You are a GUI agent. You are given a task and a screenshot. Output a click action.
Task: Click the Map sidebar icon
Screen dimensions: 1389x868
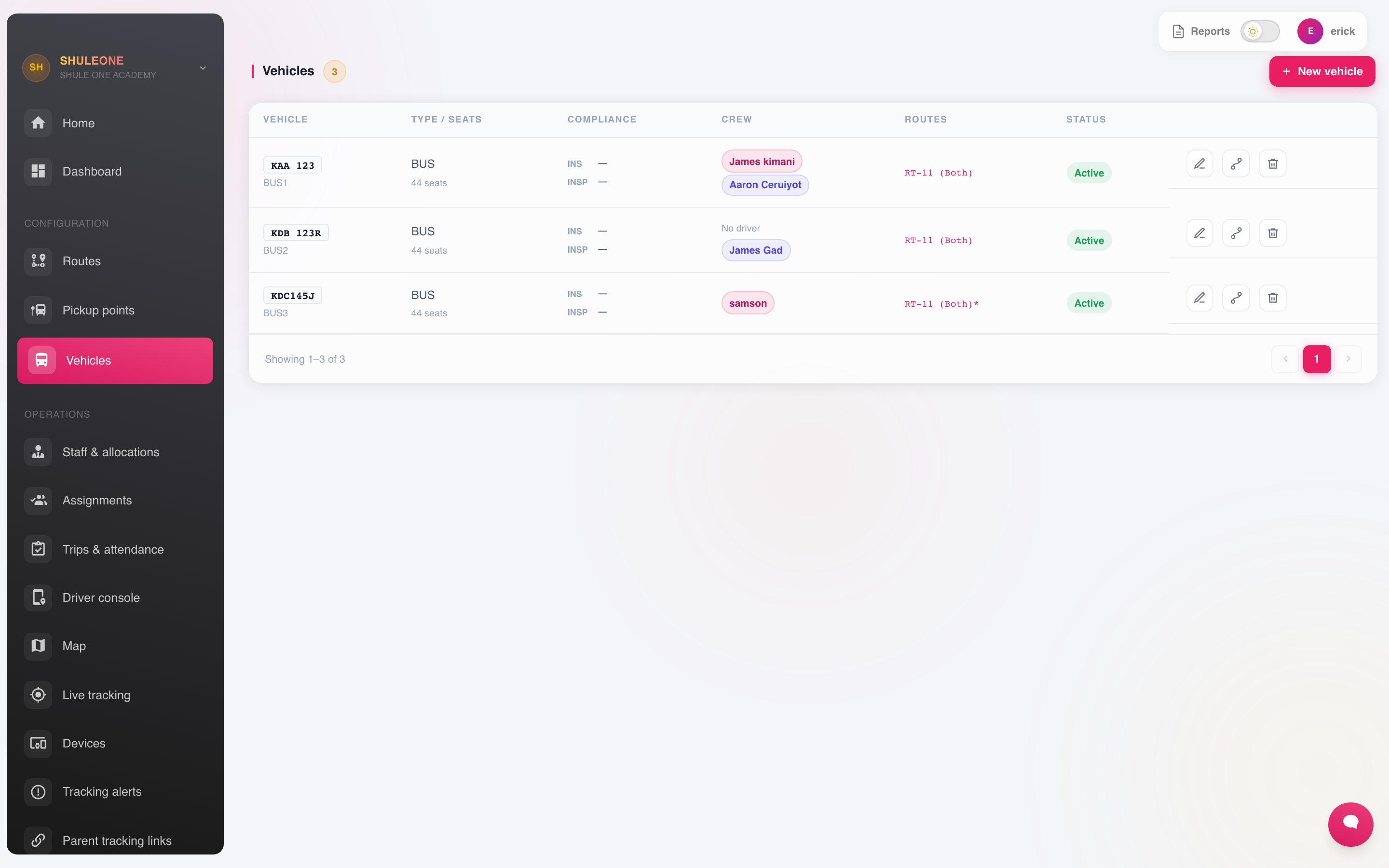(38, 646)
